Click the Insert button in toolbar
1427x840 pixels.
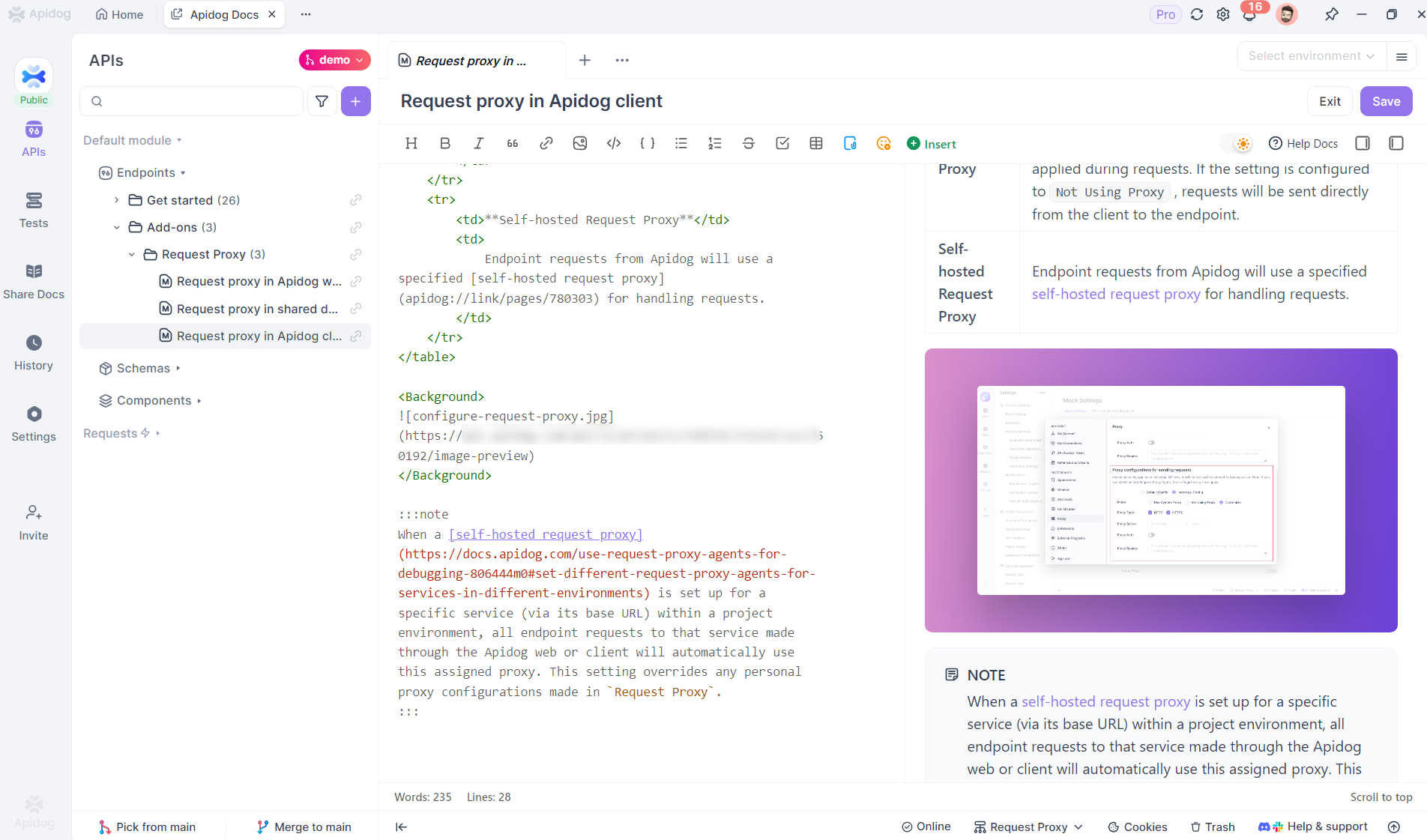click(932, 144)
